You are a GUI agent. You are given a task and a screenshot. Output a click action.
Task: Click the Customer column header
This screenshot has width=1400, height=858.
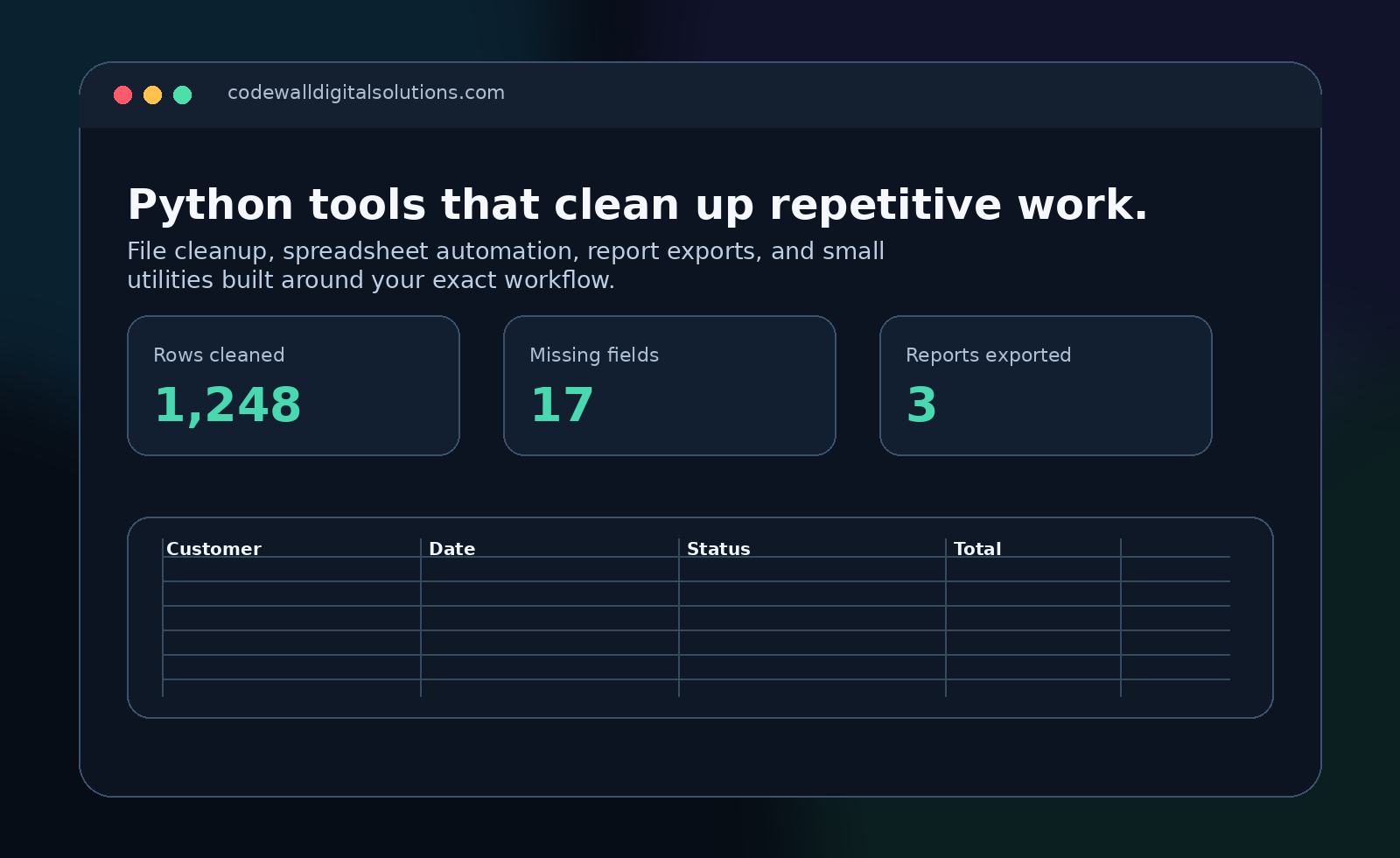coord(213,549)
